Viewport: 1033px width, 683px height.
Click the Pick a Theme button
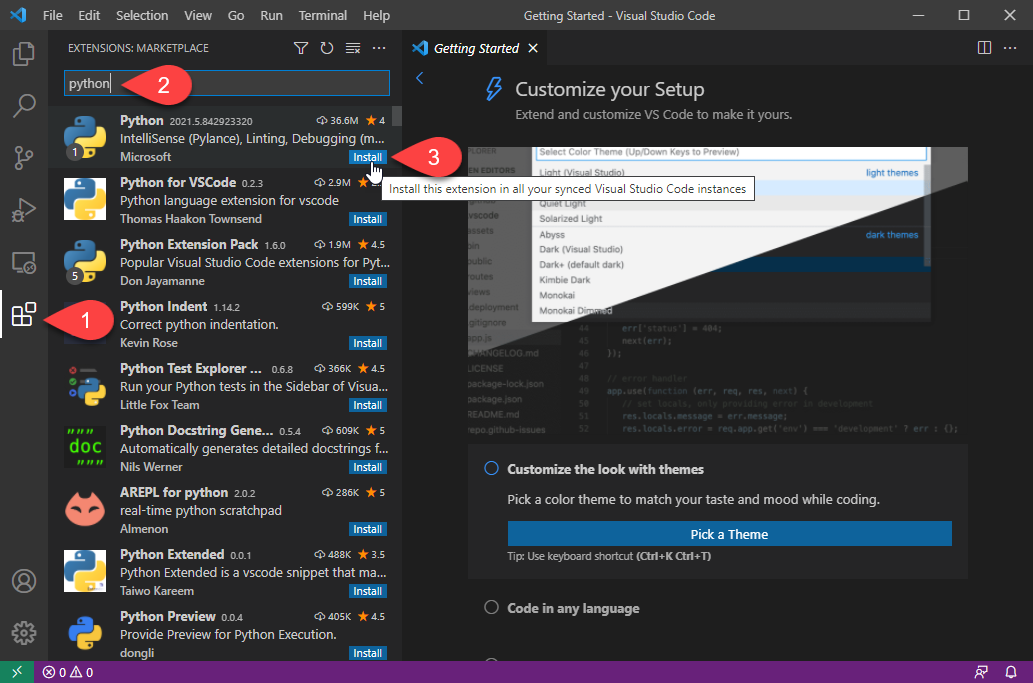(x=729, y=534)
